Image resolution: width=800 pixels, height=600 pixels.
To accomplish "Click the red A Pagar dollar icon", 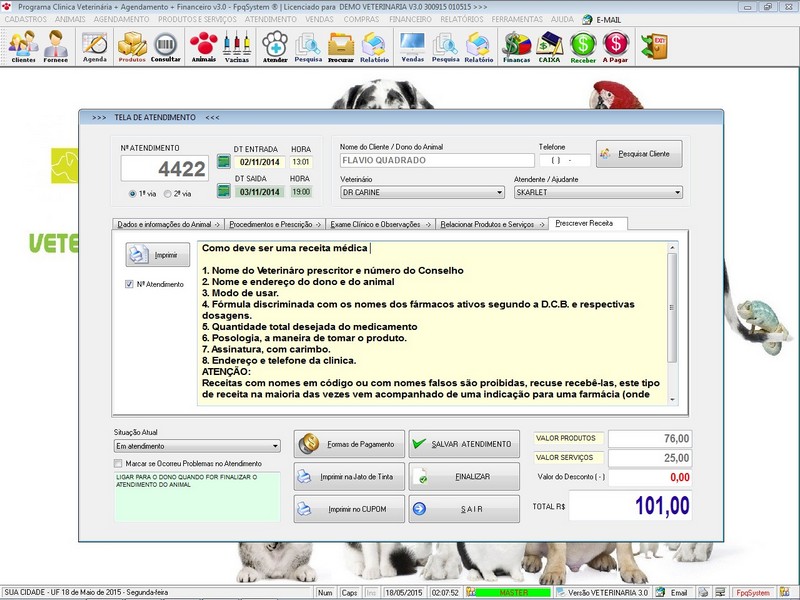I will pyautogui.click(x=615, y=46).
